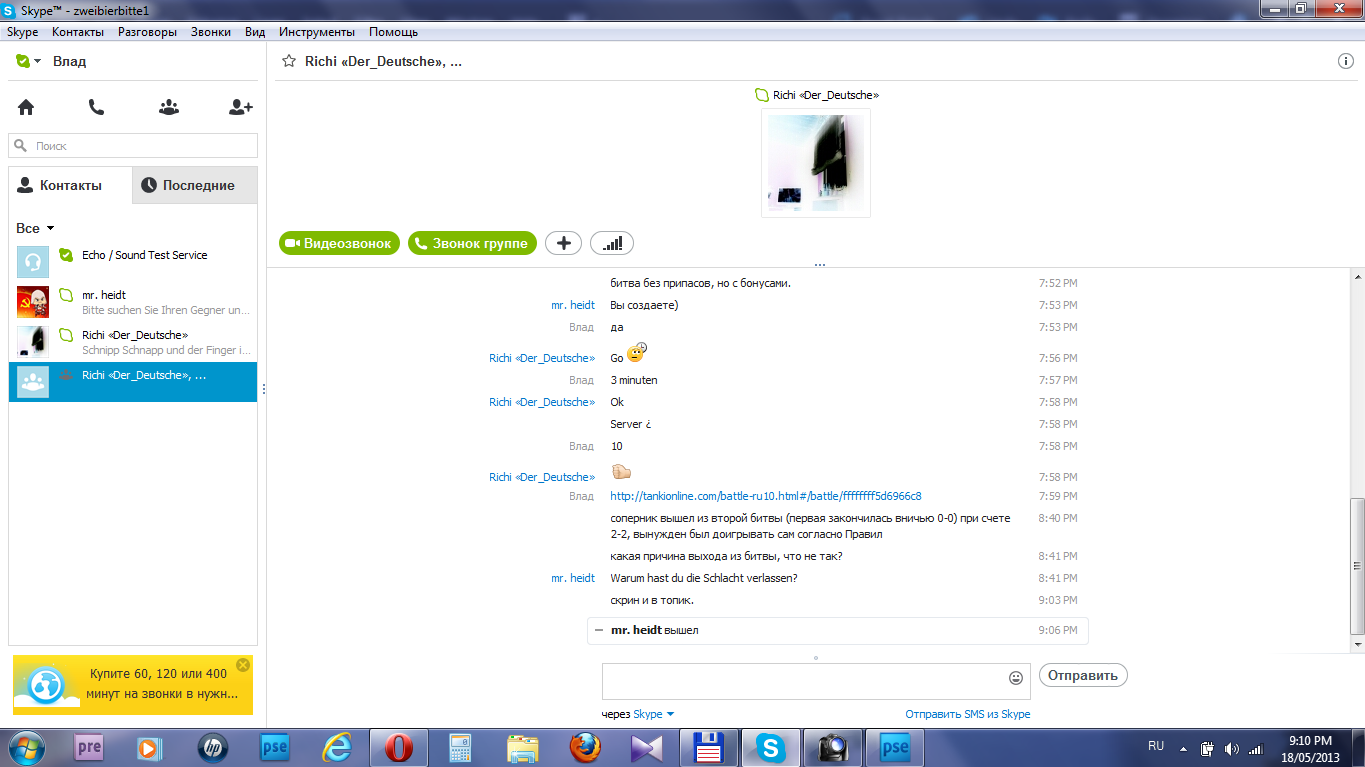Open the Разговоры menu
Screen dimensions: 1365x767
147,32
